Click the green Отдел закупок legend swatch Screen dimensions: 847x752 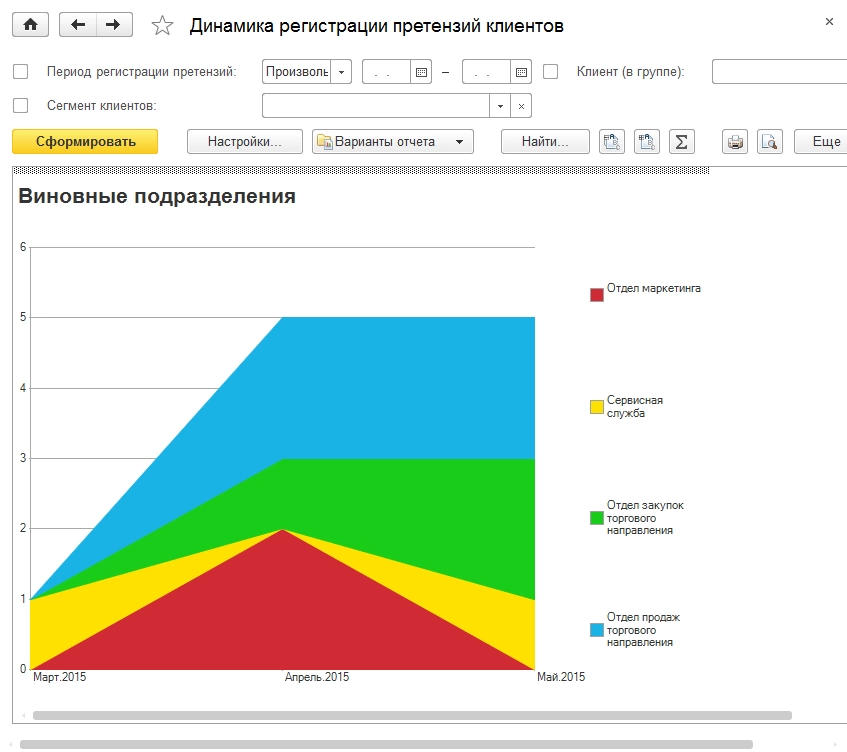[x=597, y=518]
